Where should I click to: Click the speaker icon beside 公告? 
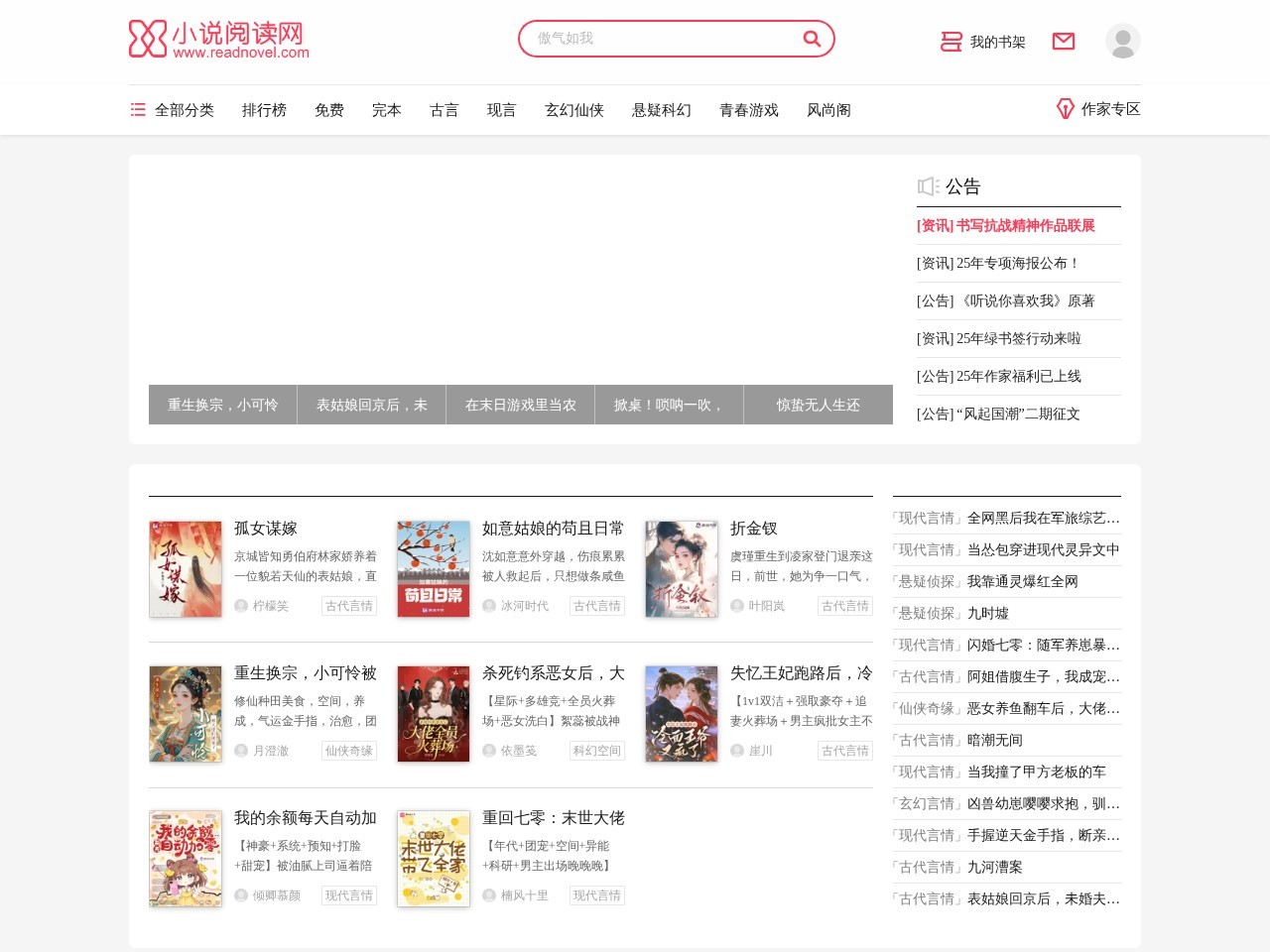click(926, 185)
